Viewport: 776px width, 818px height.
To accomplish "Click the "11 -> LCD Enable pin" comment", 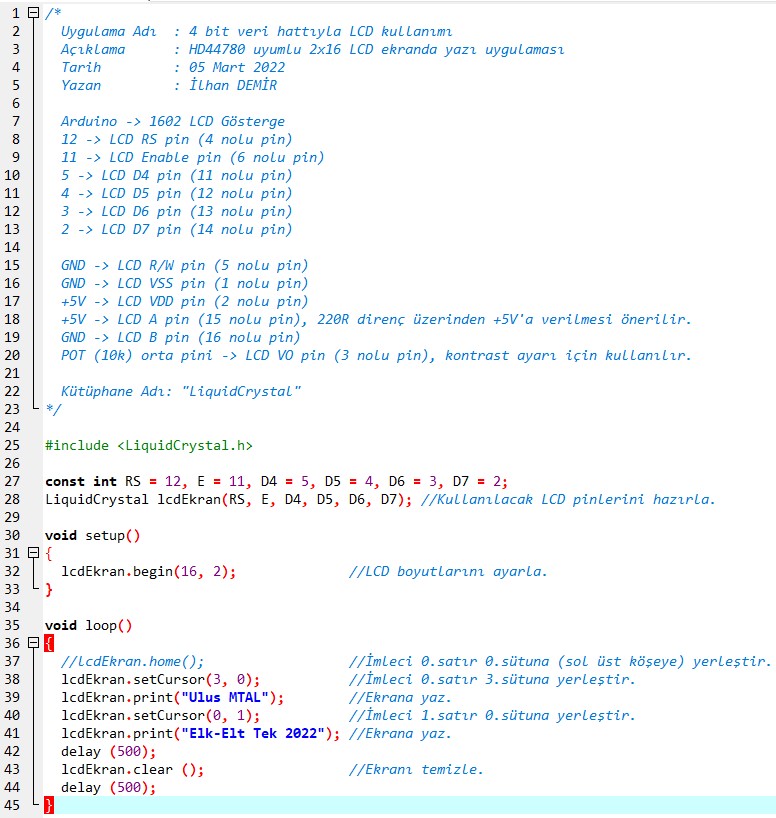I will pos(141,157).
